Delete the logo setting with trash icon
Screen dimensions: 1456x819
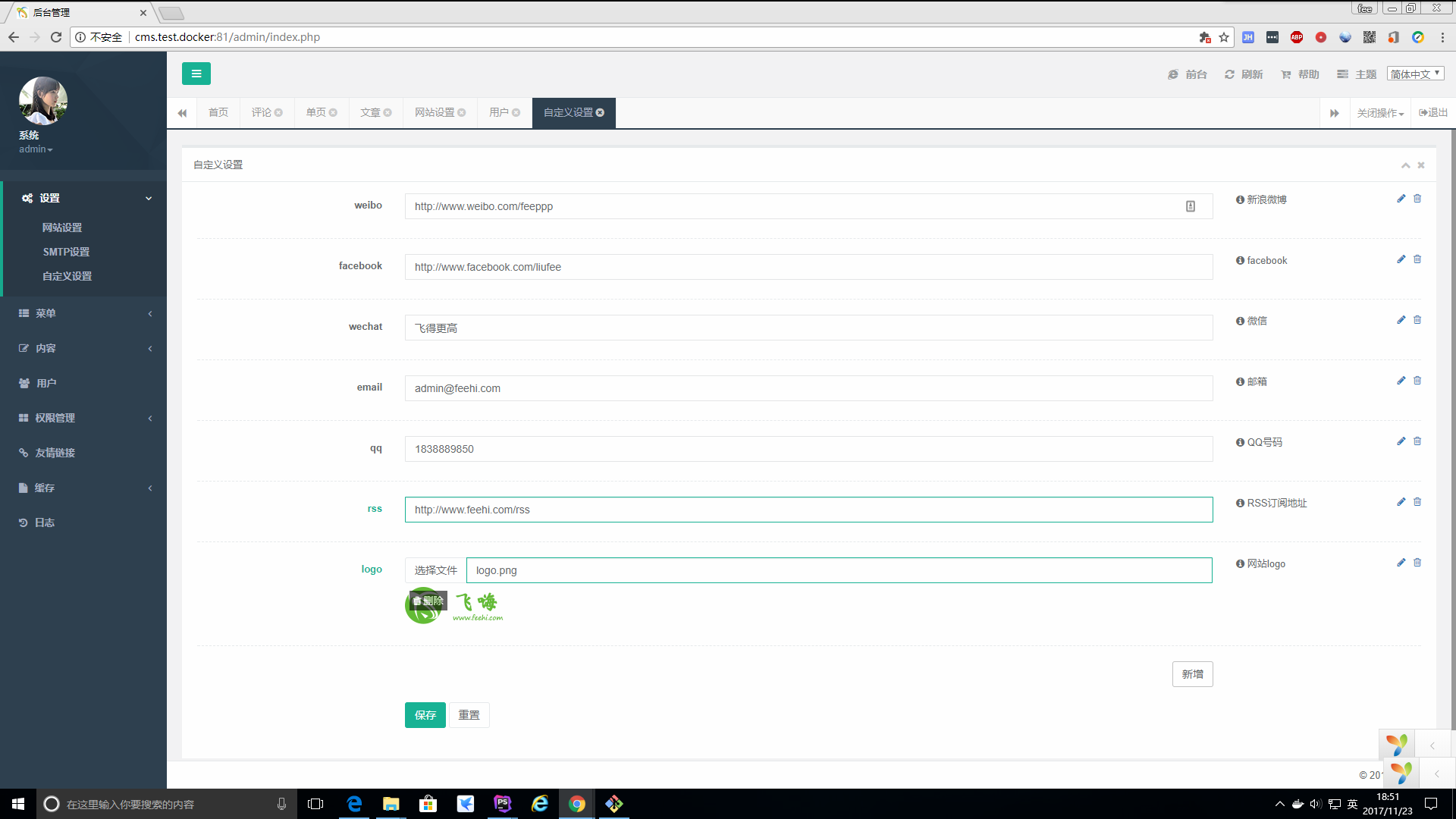click(x=1417, y=563)
